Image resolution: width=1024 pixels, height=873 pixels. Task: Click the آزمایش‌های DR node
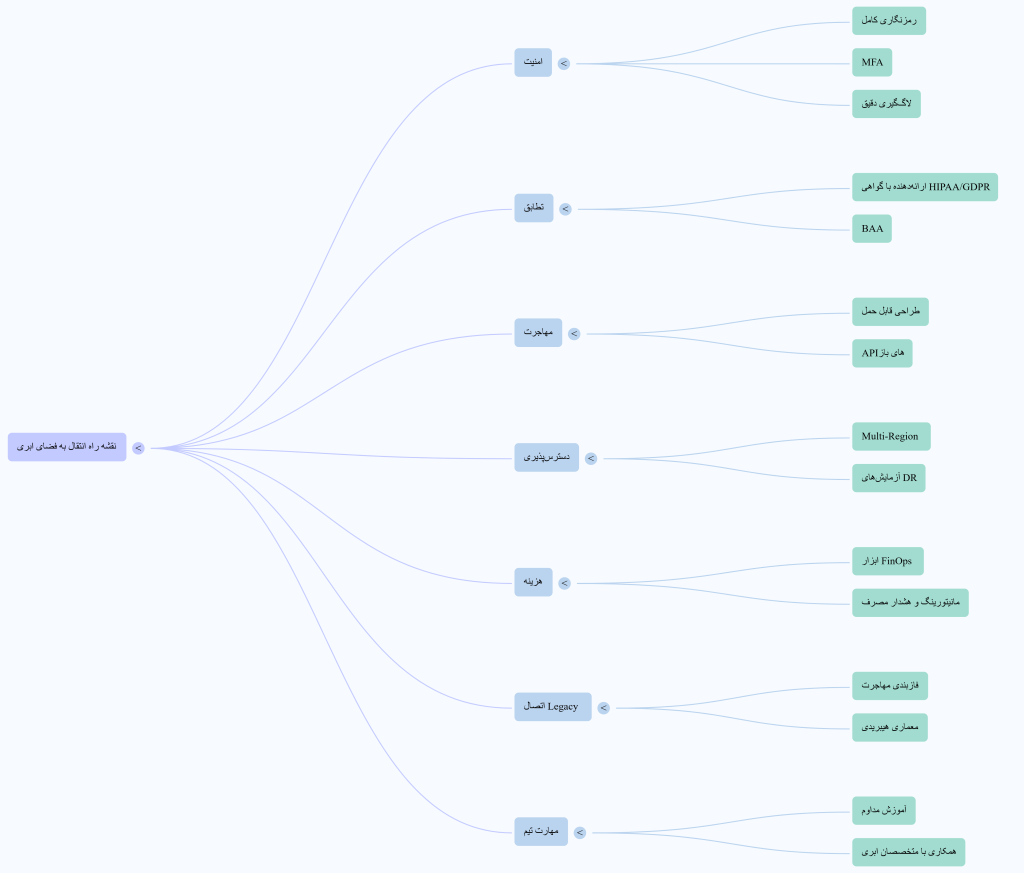888,479
